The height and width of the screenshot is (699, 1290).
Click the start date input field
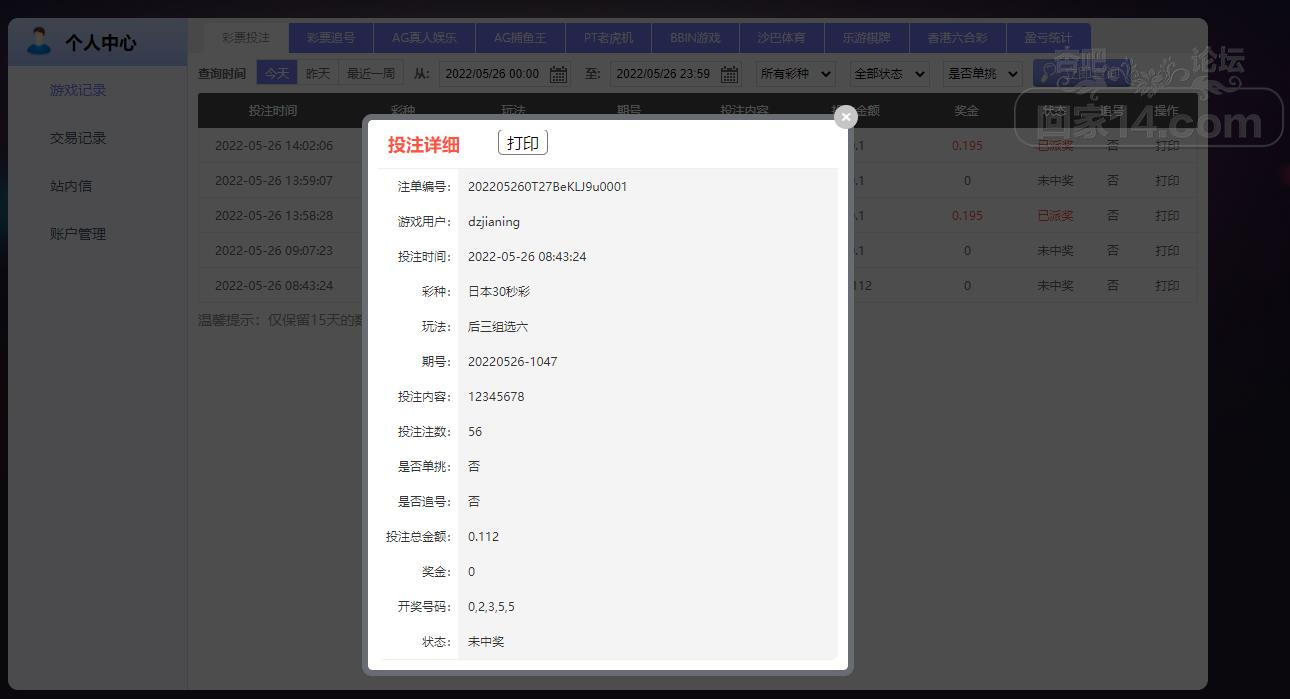(492, 74)
